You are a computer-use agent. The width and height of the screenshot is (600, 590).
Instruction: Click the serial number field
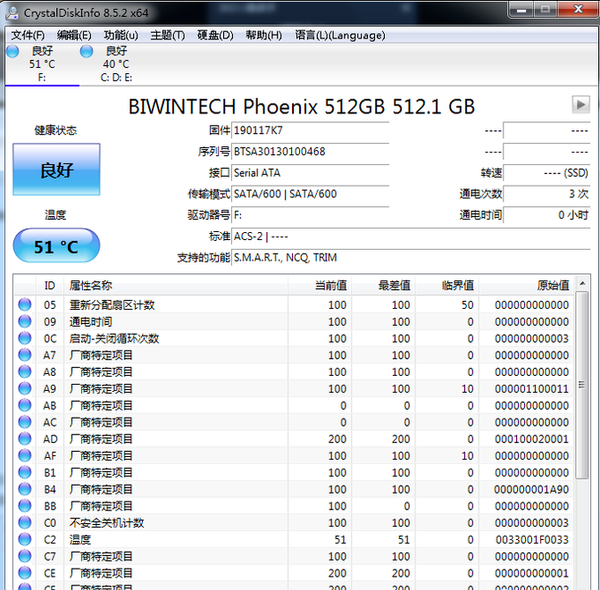[310, 152]
